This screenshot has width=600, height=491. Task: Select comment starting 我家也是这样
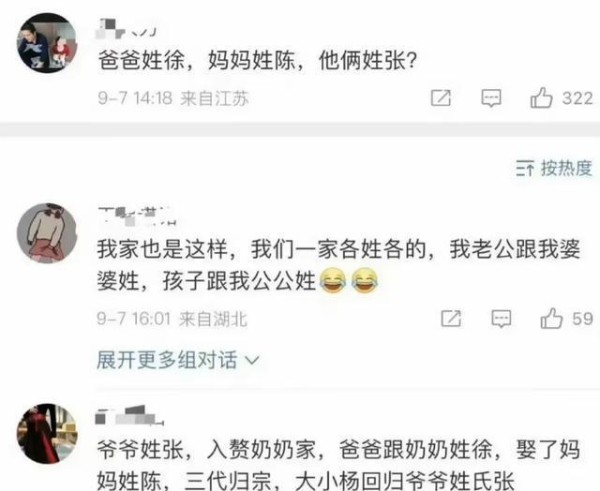pyautogui.click(x=339, y=265)
